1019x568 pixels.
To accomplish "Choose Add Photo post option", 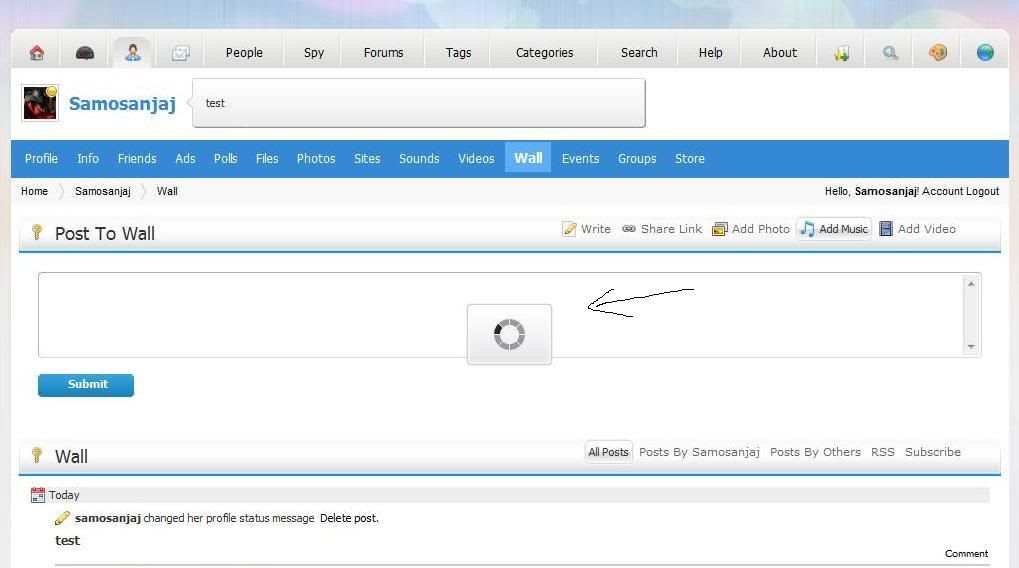I will pyautogui.click(x=751, y=229).
